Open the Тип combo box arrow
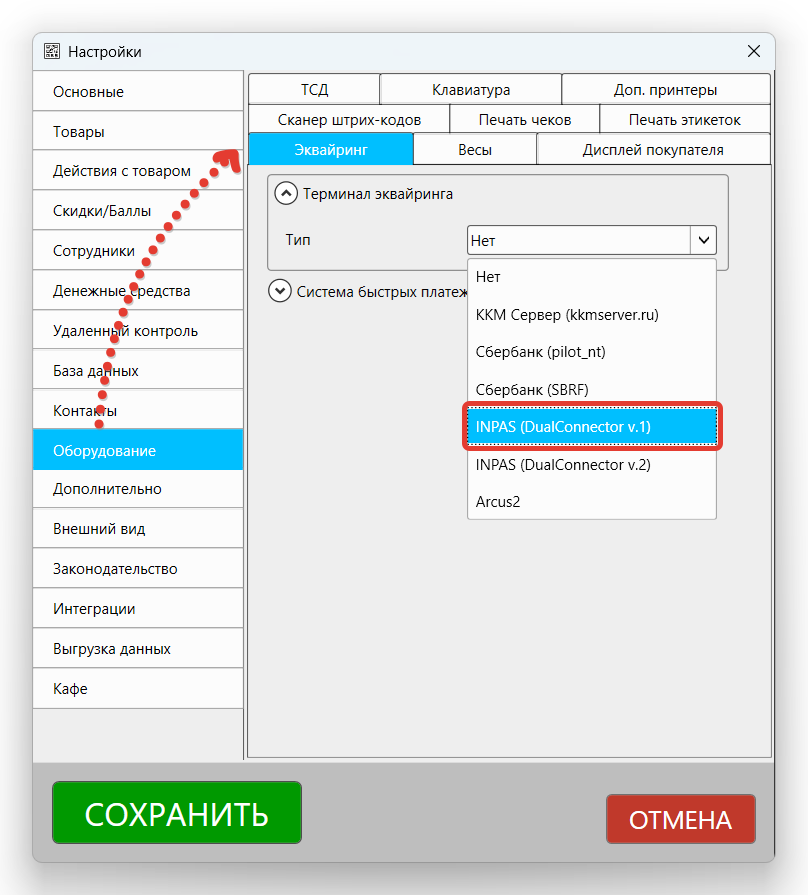The width and height of the screenshot is (808, 895). coord(703,240)
